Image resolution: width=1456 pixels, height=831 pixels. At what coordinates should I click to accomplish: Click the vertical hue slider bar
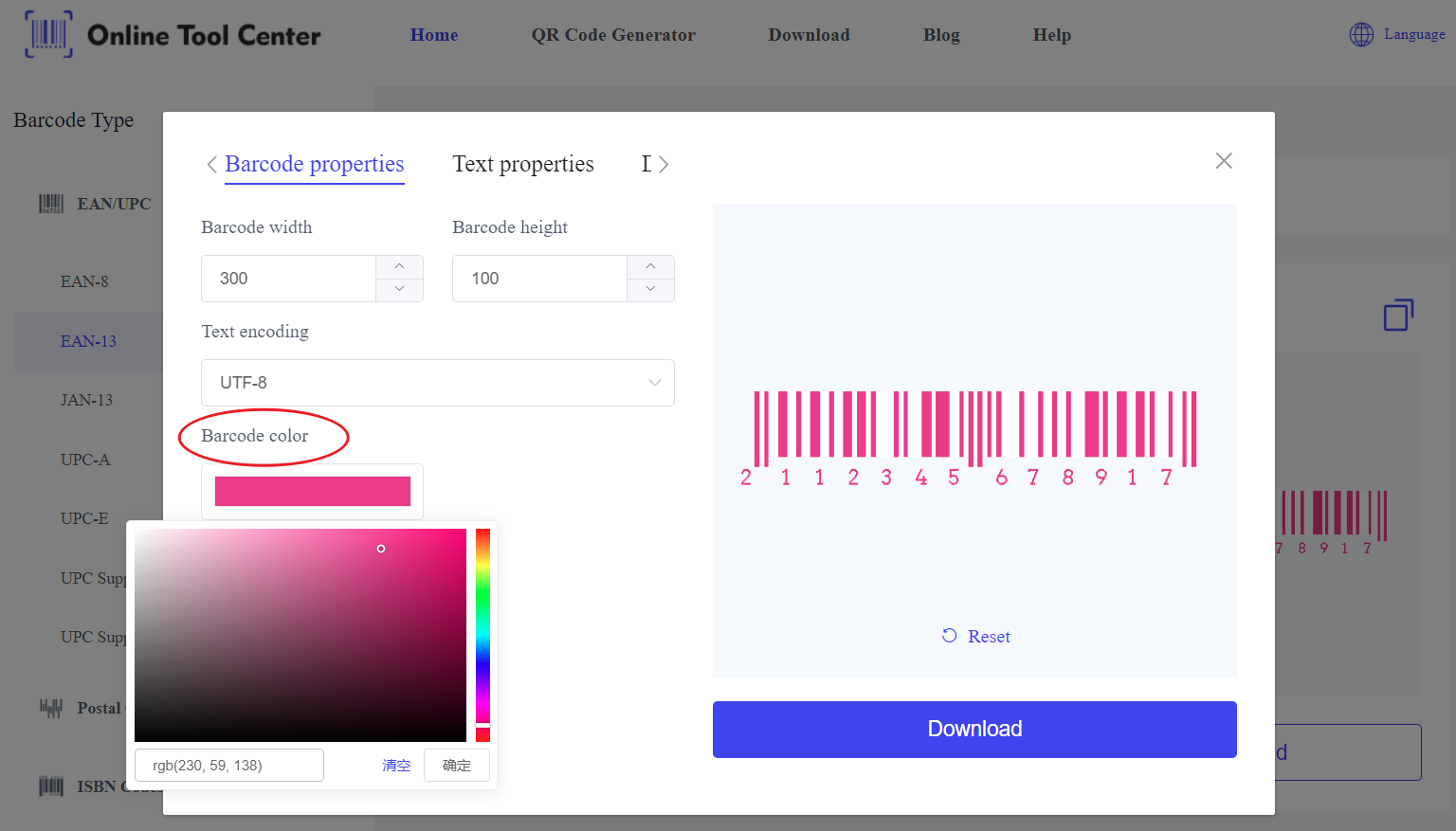pos(482,635)
